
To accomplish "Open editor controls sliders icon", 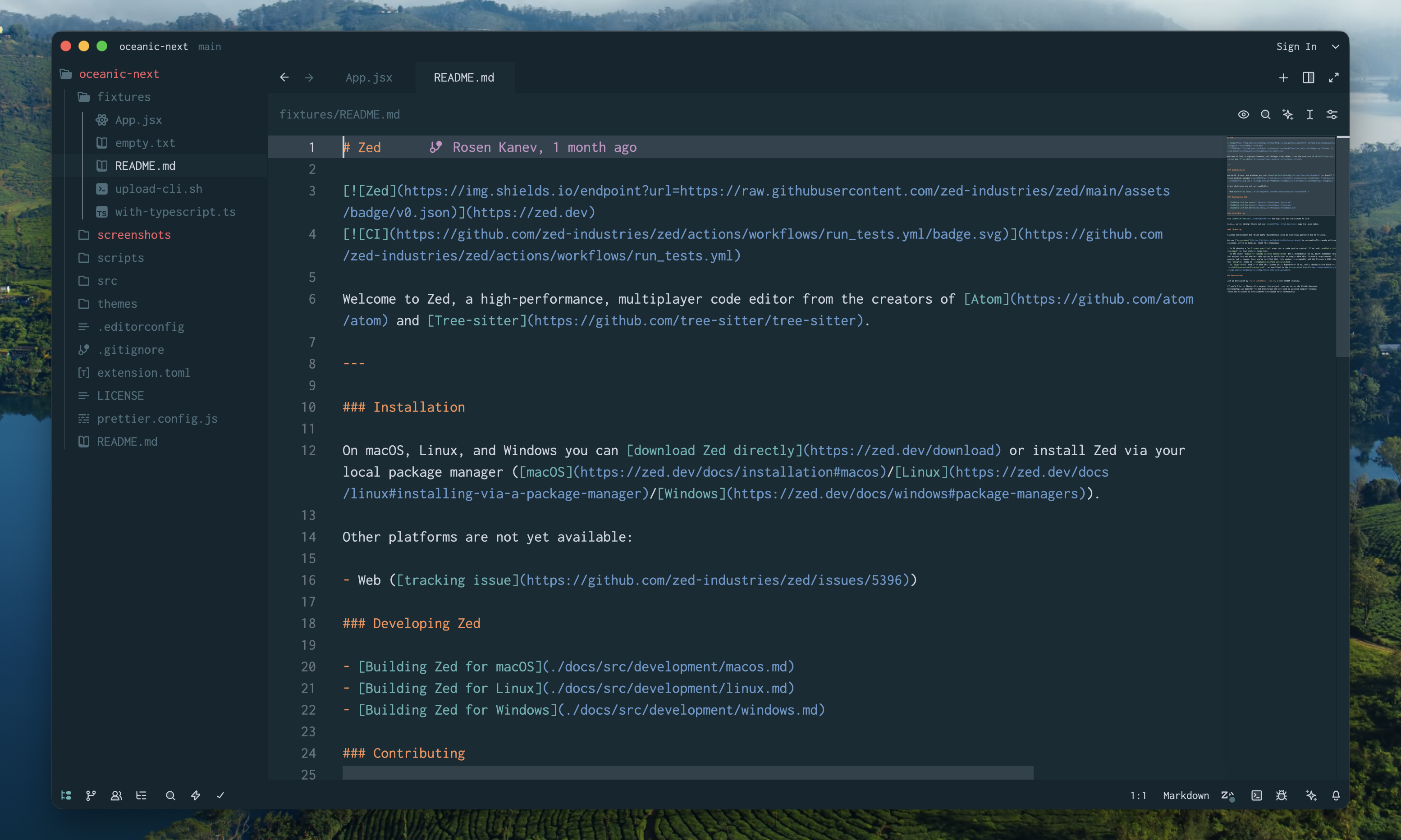I will 1332,114.
